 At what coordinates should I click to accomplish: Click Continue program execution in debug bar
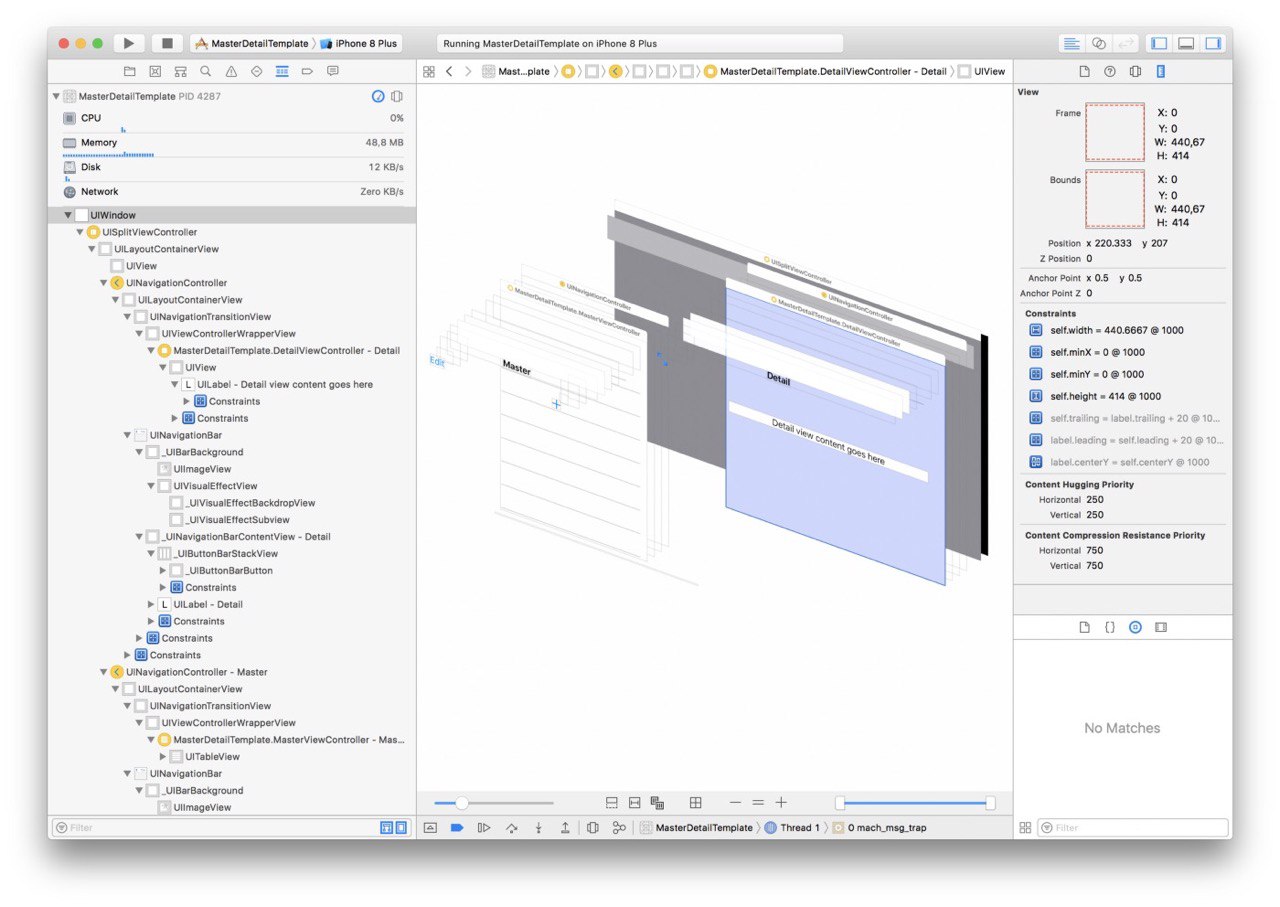[x=484, y=828]
